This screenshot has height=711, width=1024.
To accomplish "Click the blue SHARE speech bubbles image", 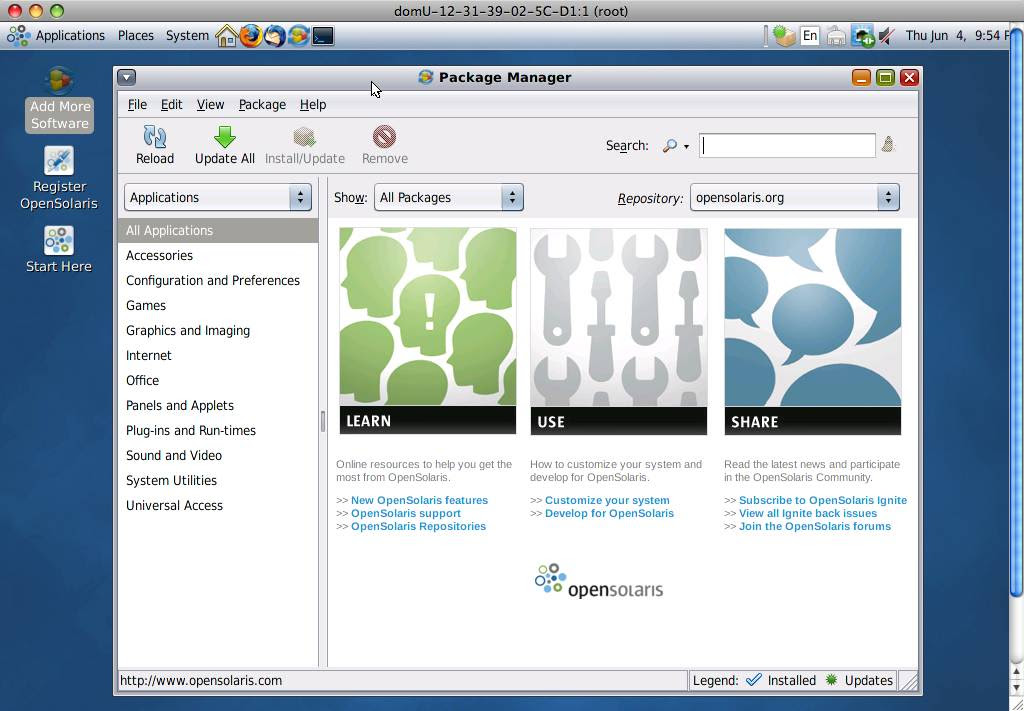I will pyautogui.click(x=812, y=330).
